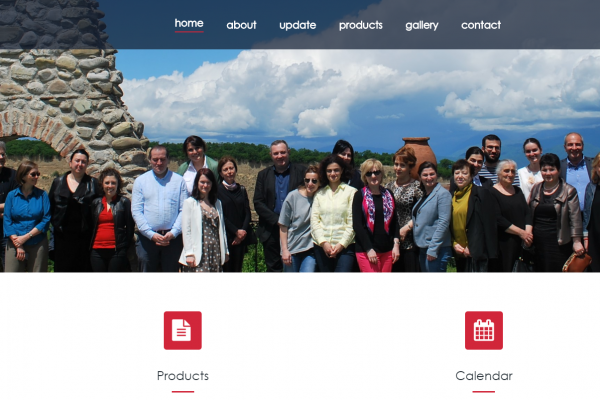The height and width of the screenshot is (400, 600).
Task: Open products from the top navigation
Action: 360,25
